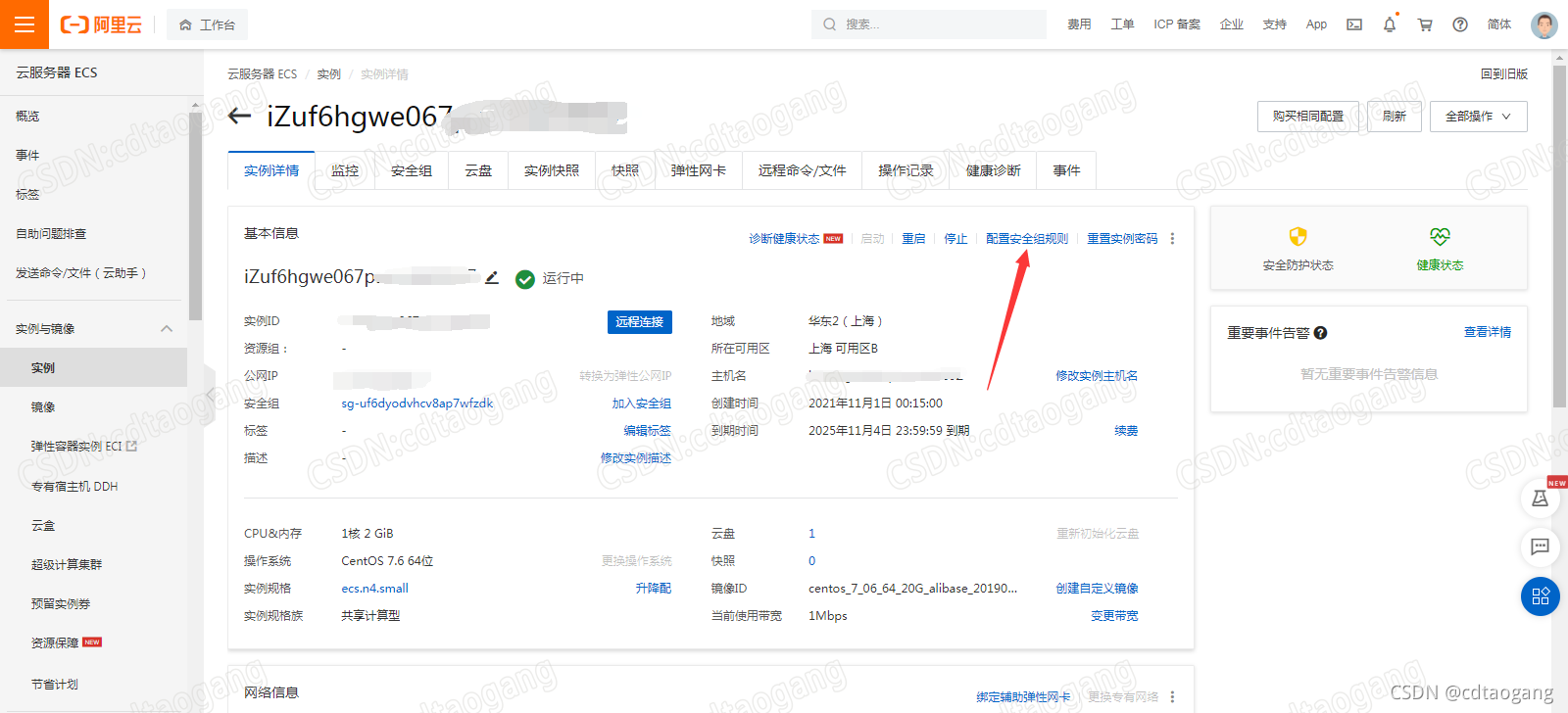
Task: Open security group sg-uf6dyodvhcv8ap7wfzdk link
Action: 417,404
